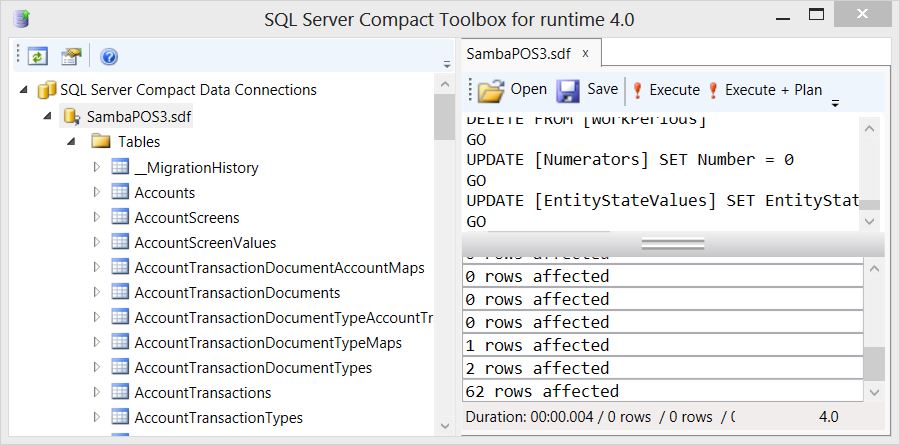
Task: Click the results pane vertical scrollbar thumb
Action: click(x=873, y=363)
